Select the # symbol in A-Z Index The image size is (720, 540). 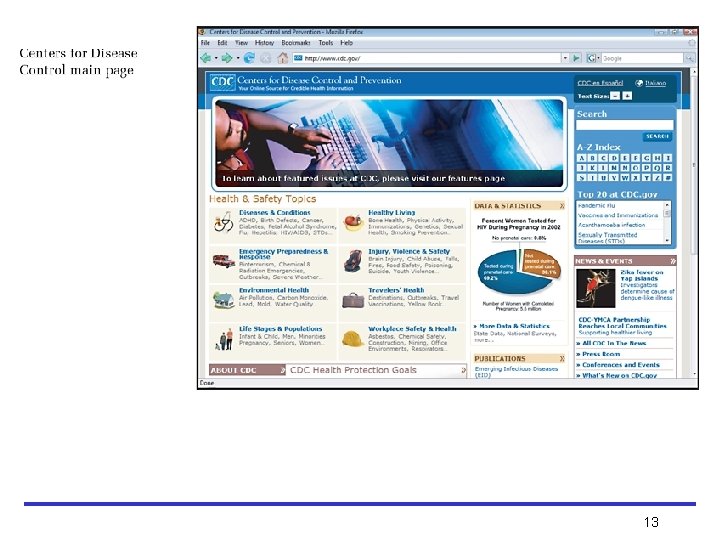[x=668, y=178]
